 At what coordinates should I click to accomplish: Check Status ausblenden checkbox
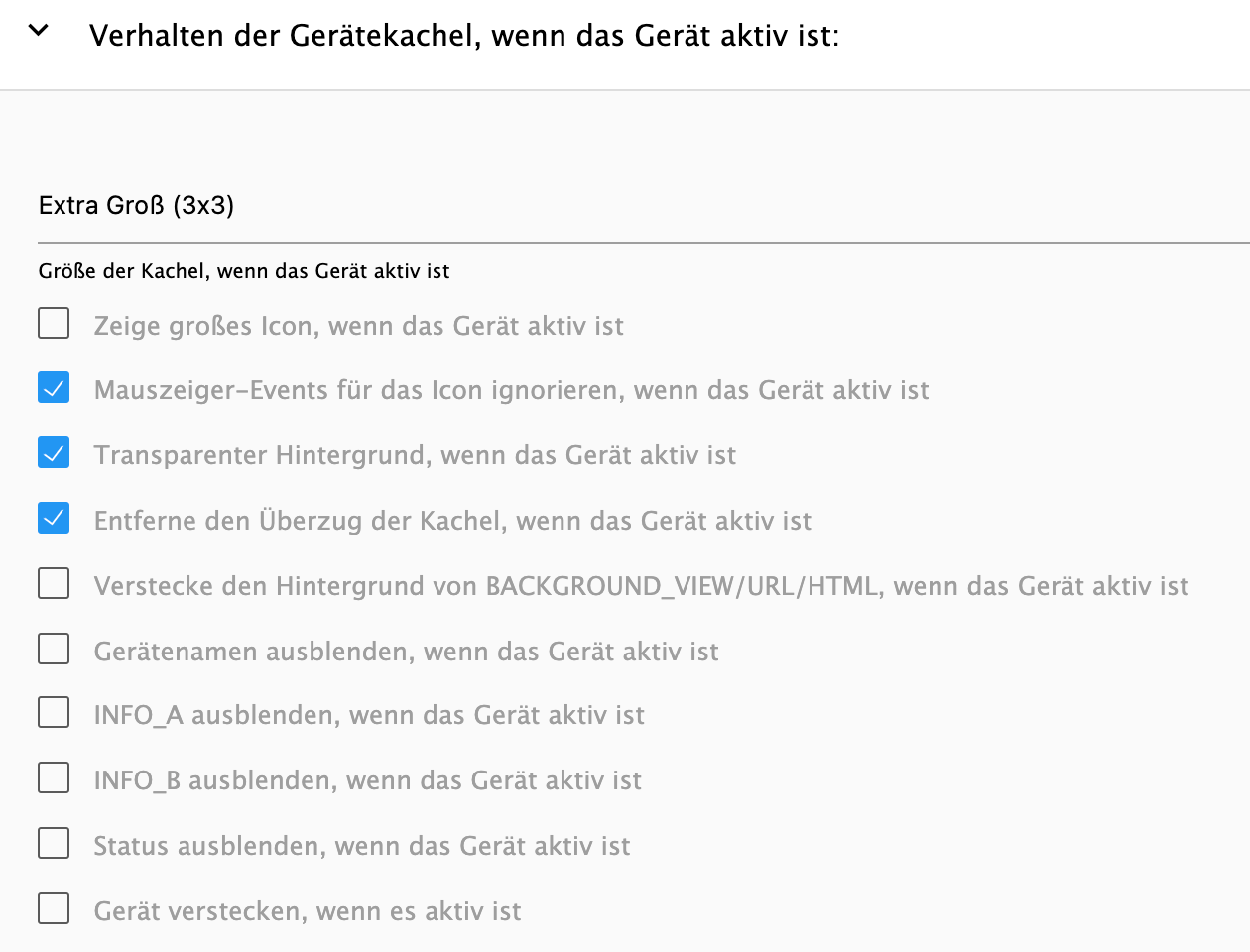click(54, 844)
